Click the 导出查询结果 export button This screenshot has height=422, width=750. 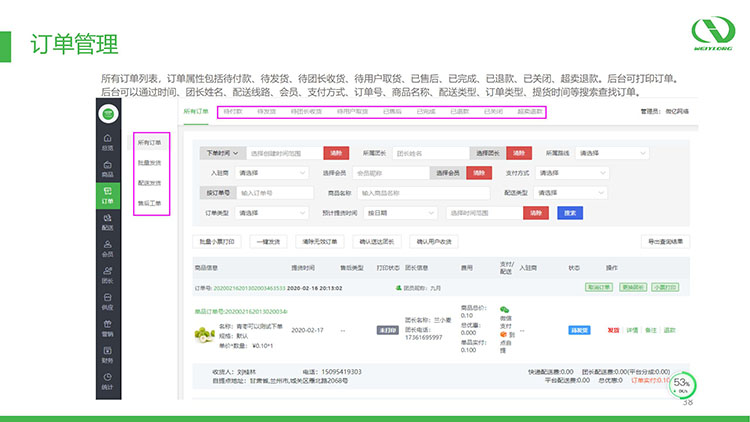665,242
